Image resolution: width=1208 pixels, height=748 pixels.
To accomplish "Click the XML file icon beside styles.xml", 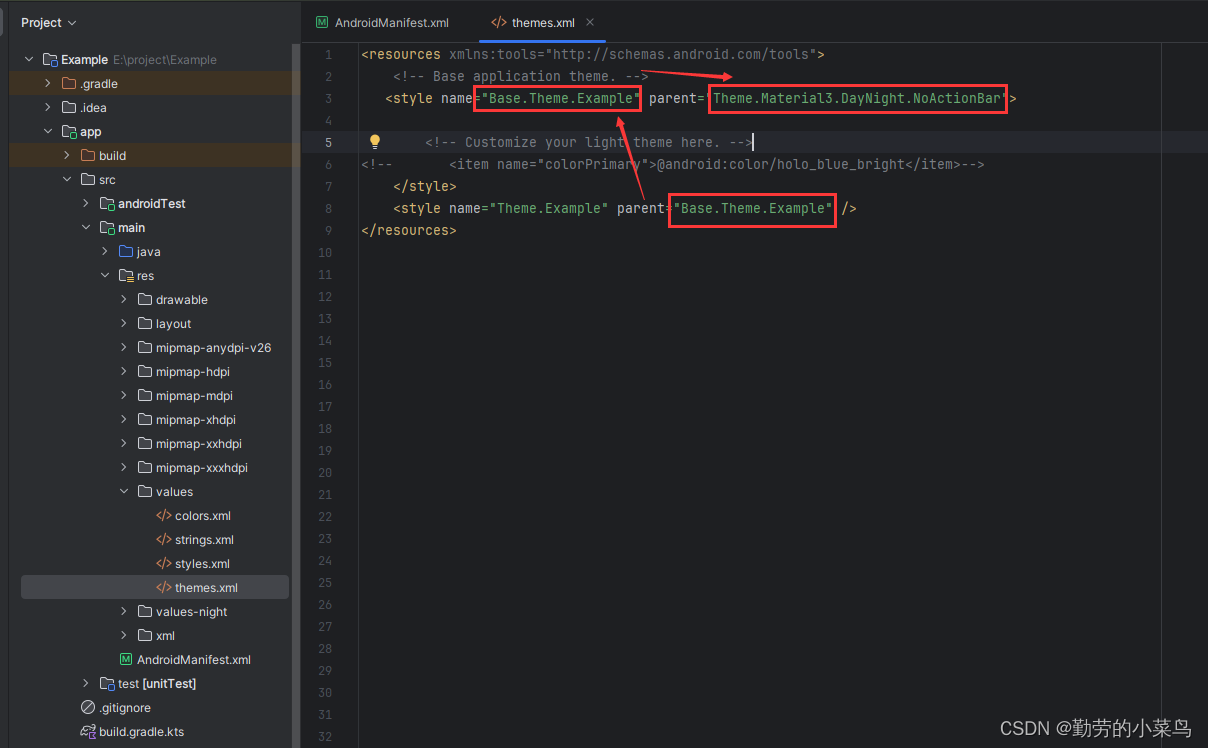I will coord(162,563).
